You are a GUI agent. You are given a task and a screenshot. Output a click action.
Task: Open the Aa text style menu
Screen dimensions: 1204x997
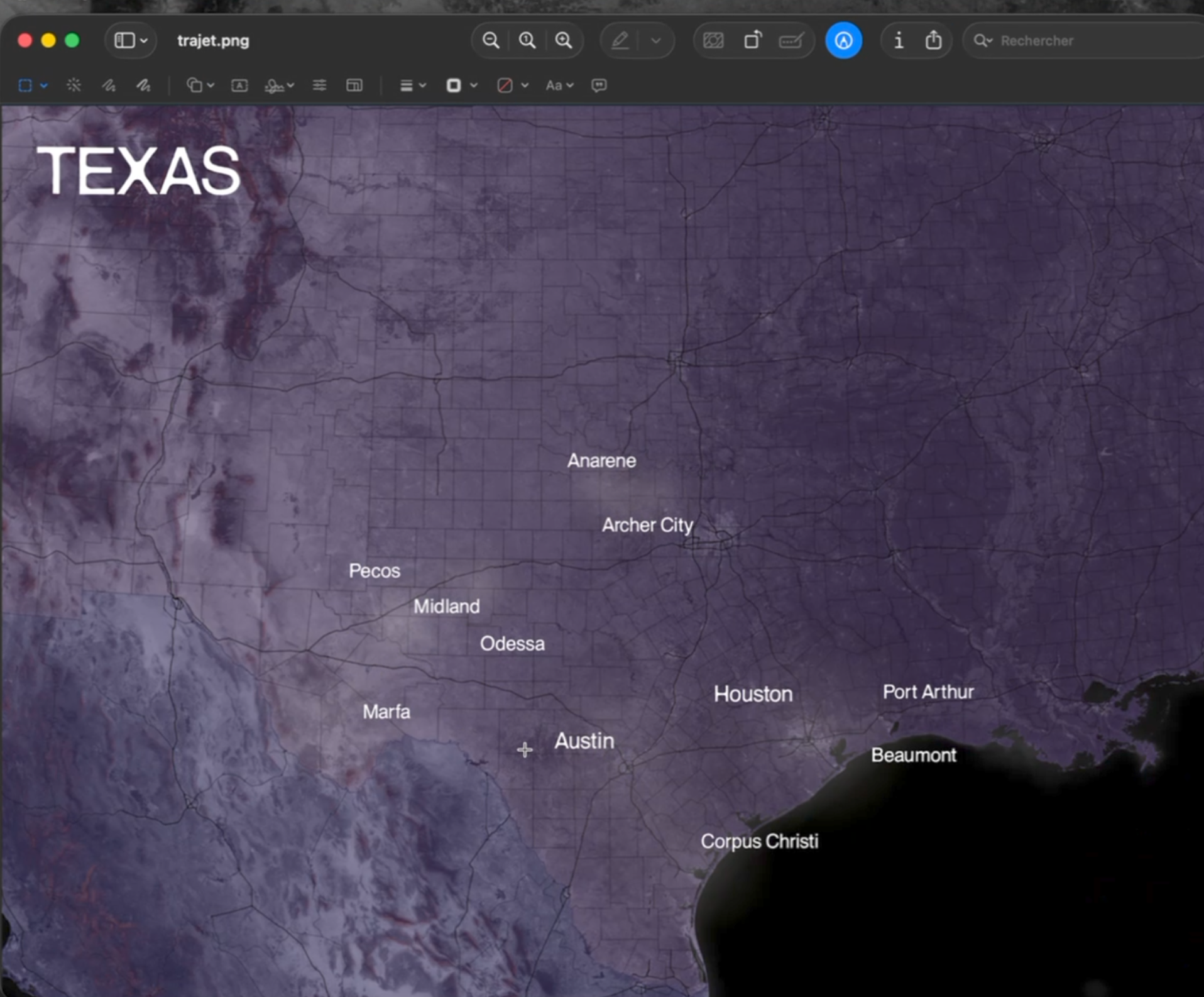tap(559, 85)
